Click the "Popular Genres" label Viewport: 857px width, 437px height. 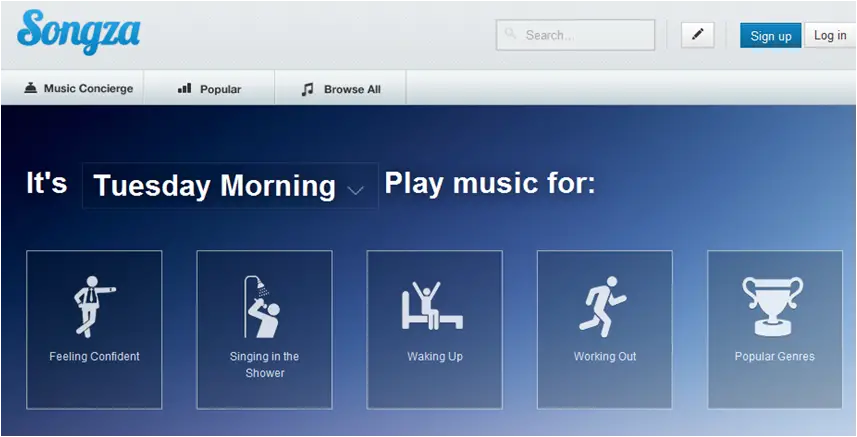[x=775, y=357]
